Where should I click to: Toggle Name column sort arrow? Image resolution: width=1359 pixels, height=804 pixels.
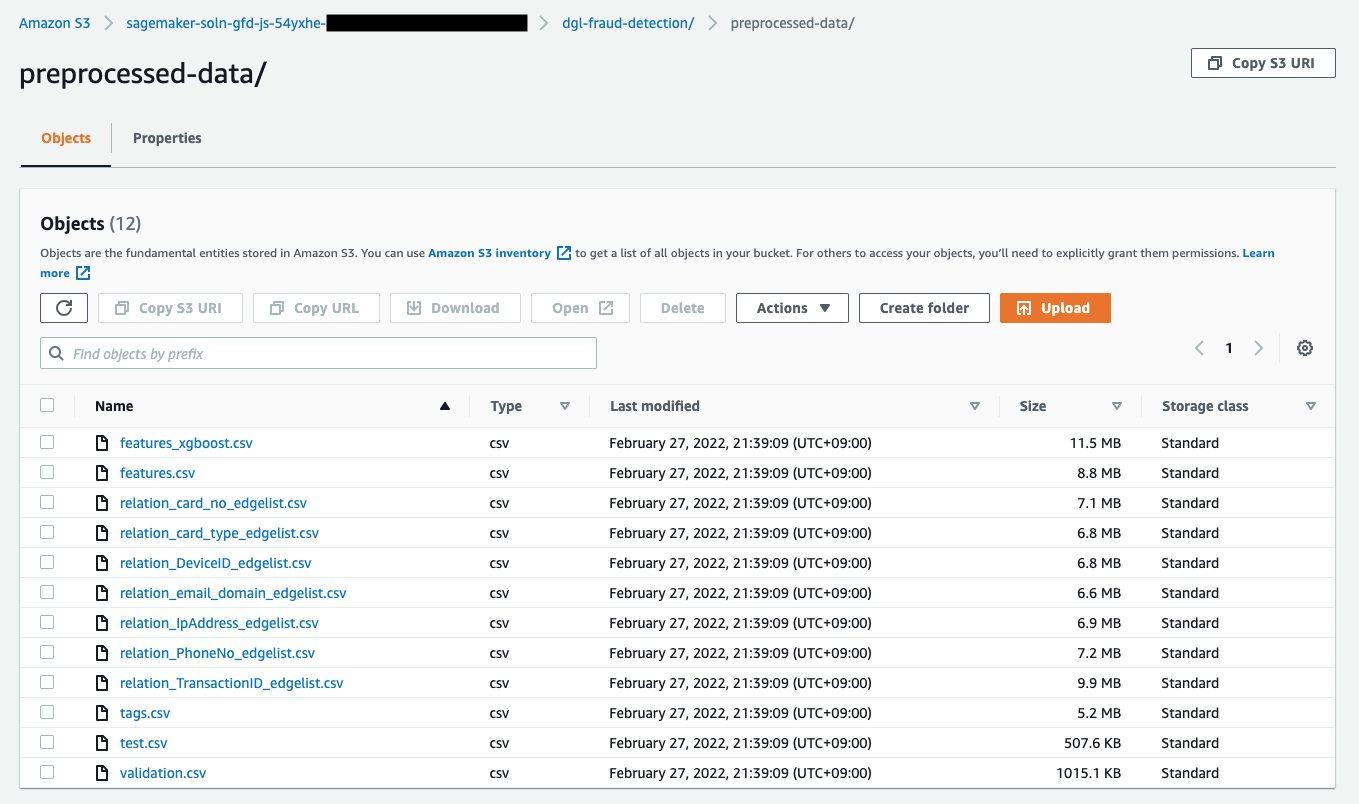tap(445, 406)
